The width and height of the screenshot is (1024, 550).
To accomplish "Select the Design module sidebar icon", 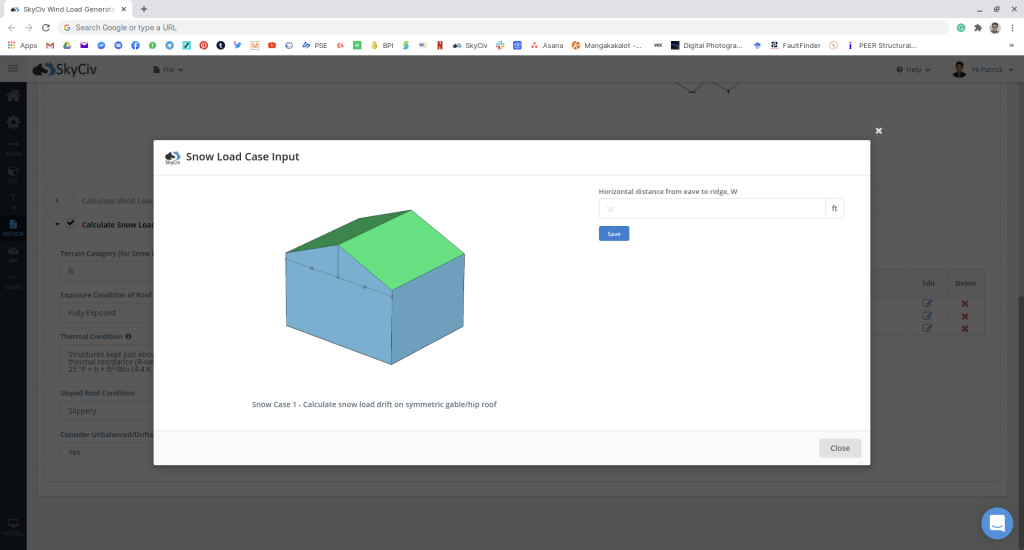I will tap(13, 226).
